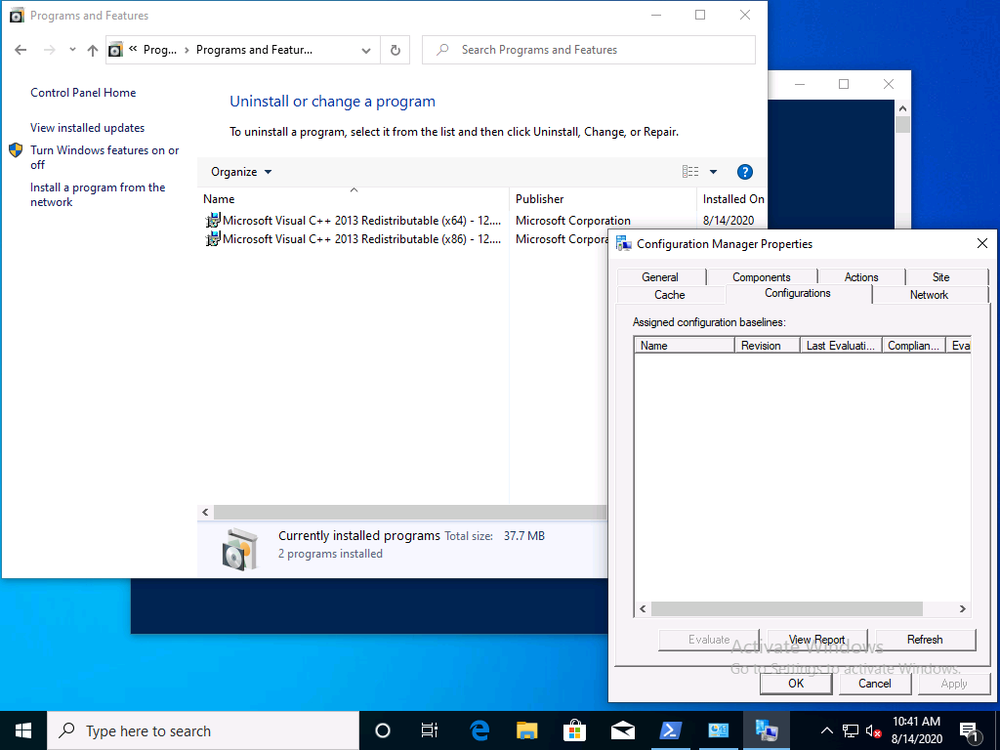This screenshot has width=1000, height=750.
Task: Open the view options dropdown arrow
Action: 713,172
